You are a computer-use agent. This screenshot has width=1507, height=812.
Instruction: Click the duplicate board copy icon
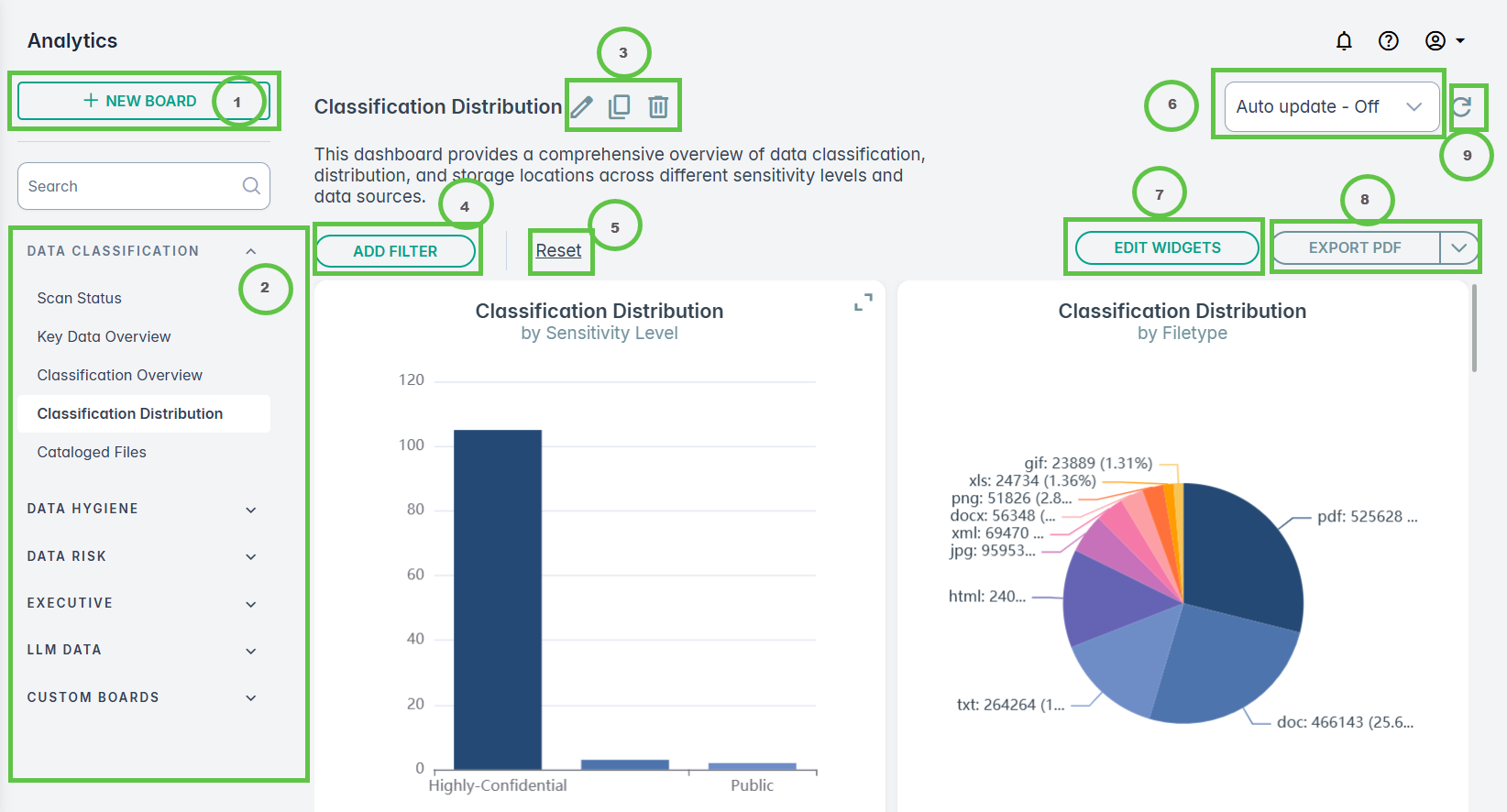[x=620, y=107]
